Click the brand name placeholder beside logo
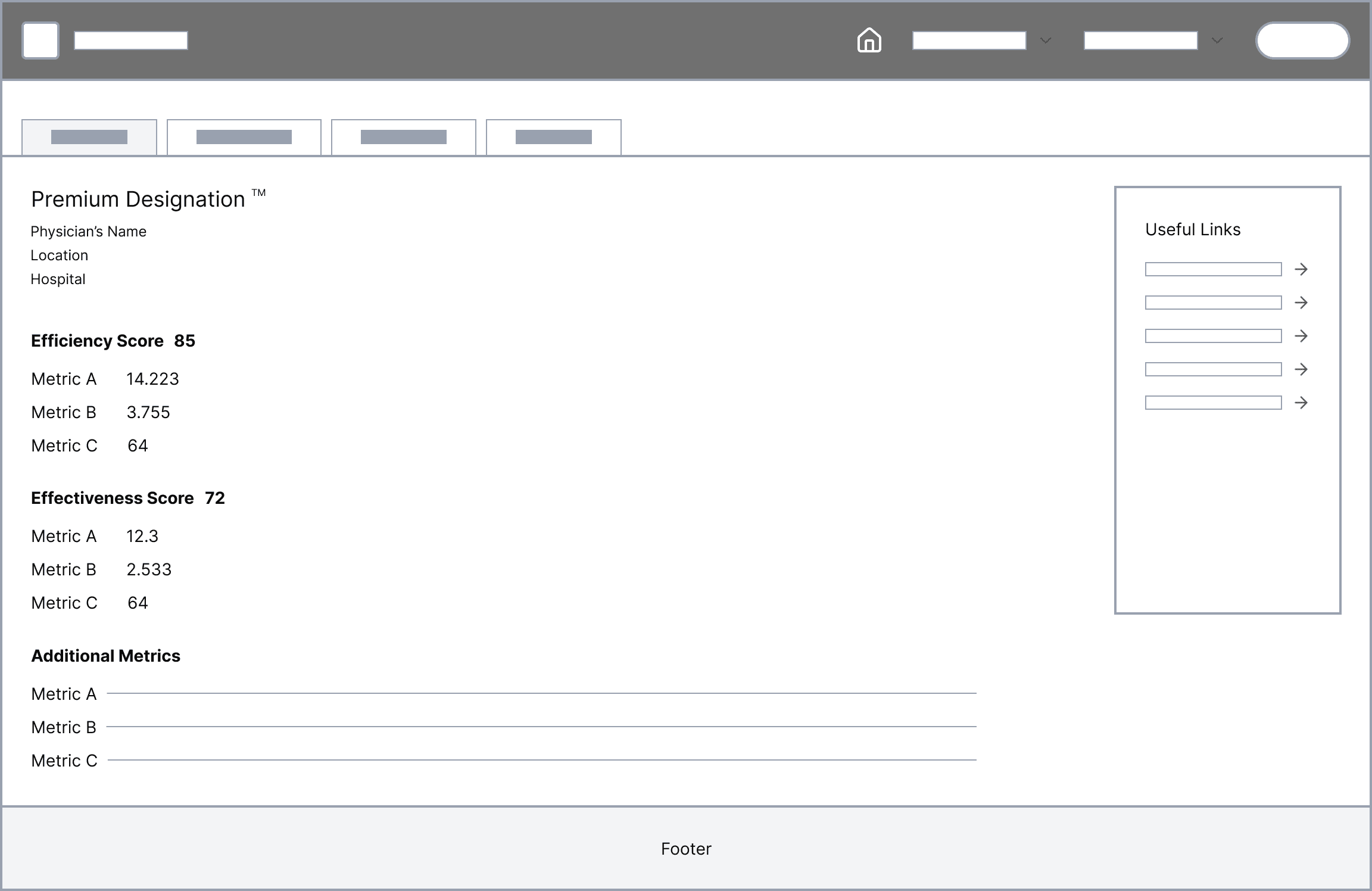 [131, 40]
